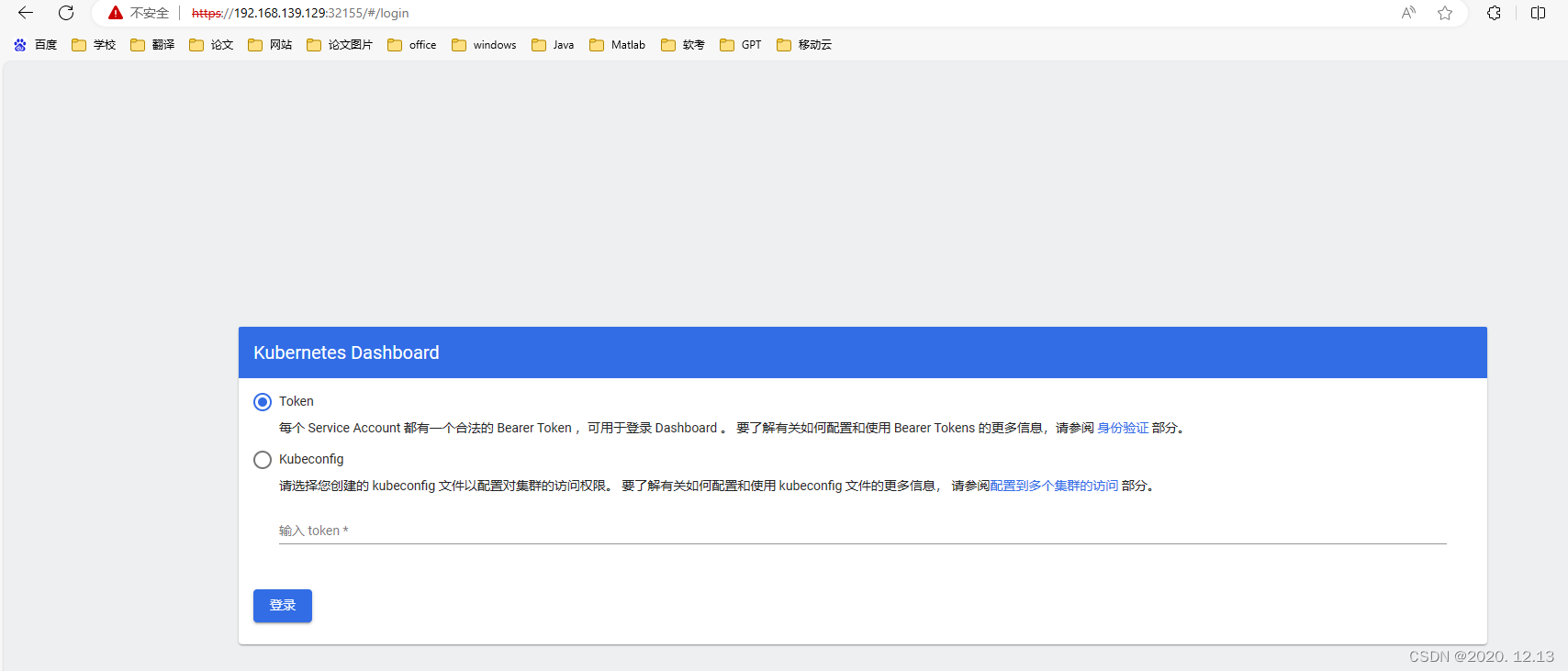This screenshot has width=1568, height=671.
Task: Open the 身份验证 documentation link
Action: pyautogui.click(x=1123, y=428)
